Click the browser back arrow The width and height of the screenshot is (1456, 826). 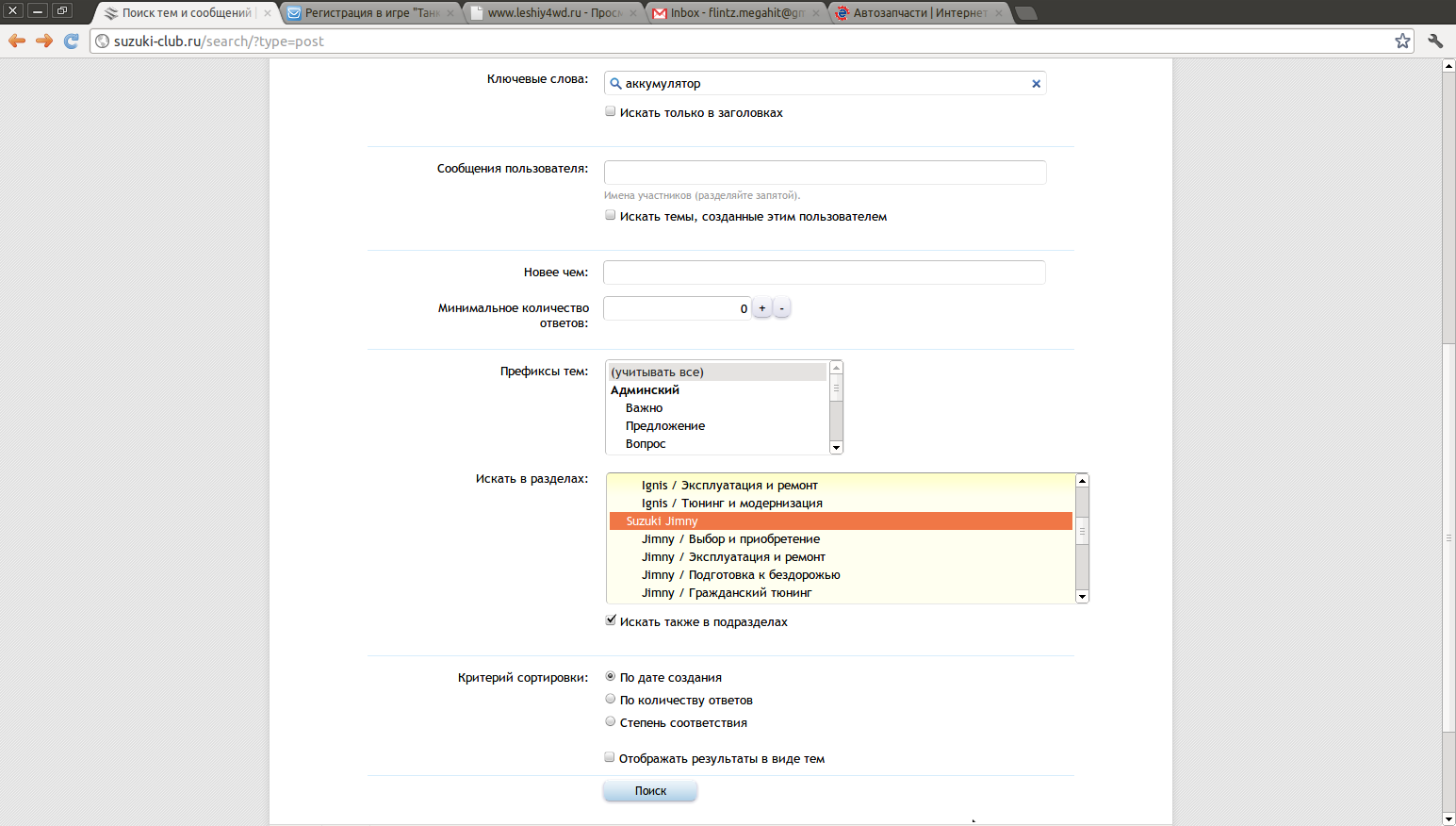pyautogui.click(x=17, y=41)
